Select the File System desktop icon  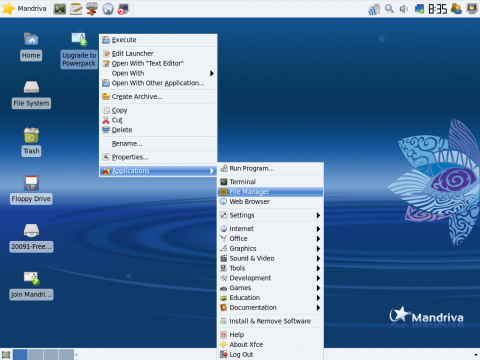click(x=31, y=95)
